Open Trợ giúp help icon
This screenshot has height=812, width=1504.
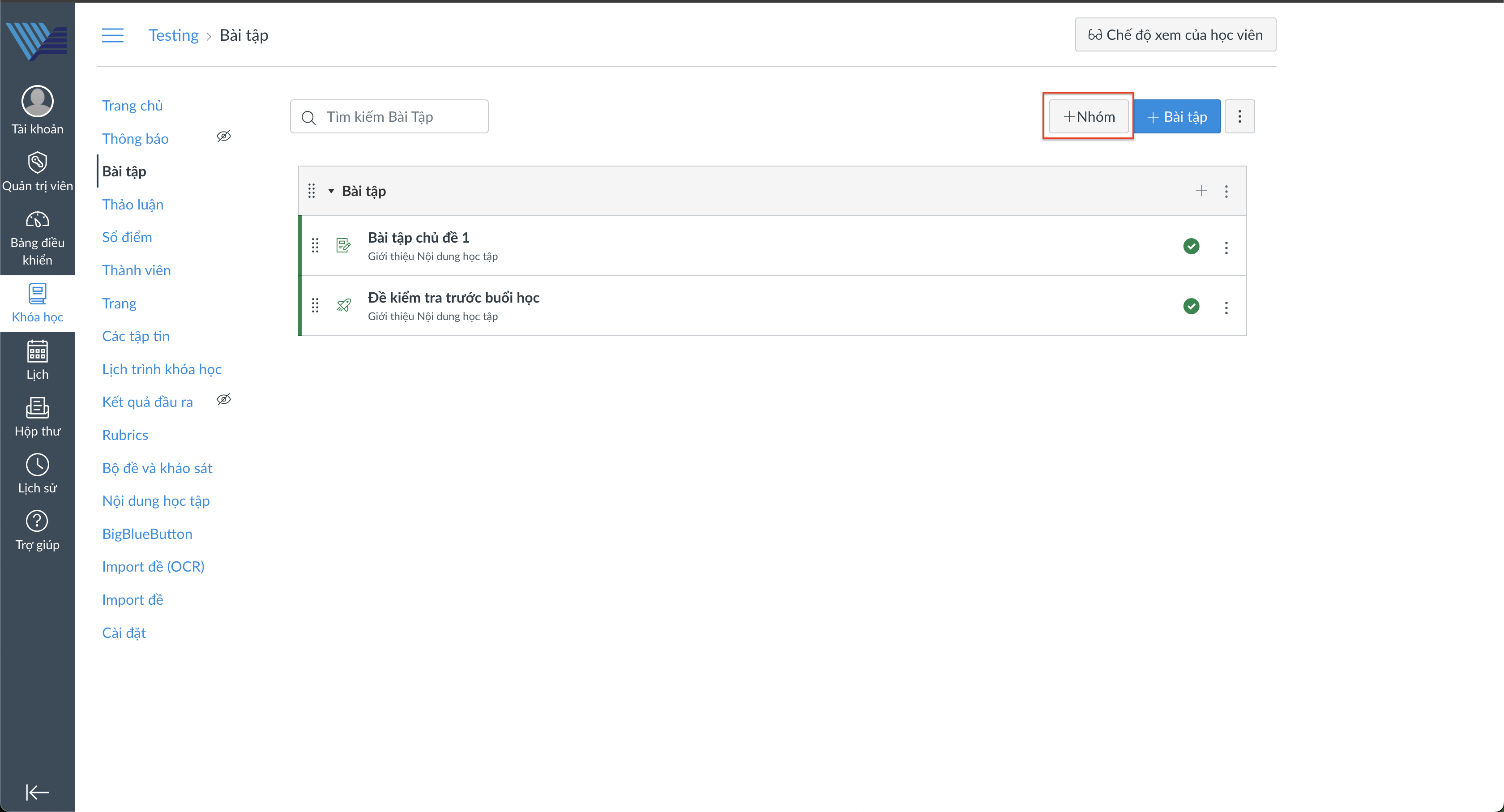[37, 521]
